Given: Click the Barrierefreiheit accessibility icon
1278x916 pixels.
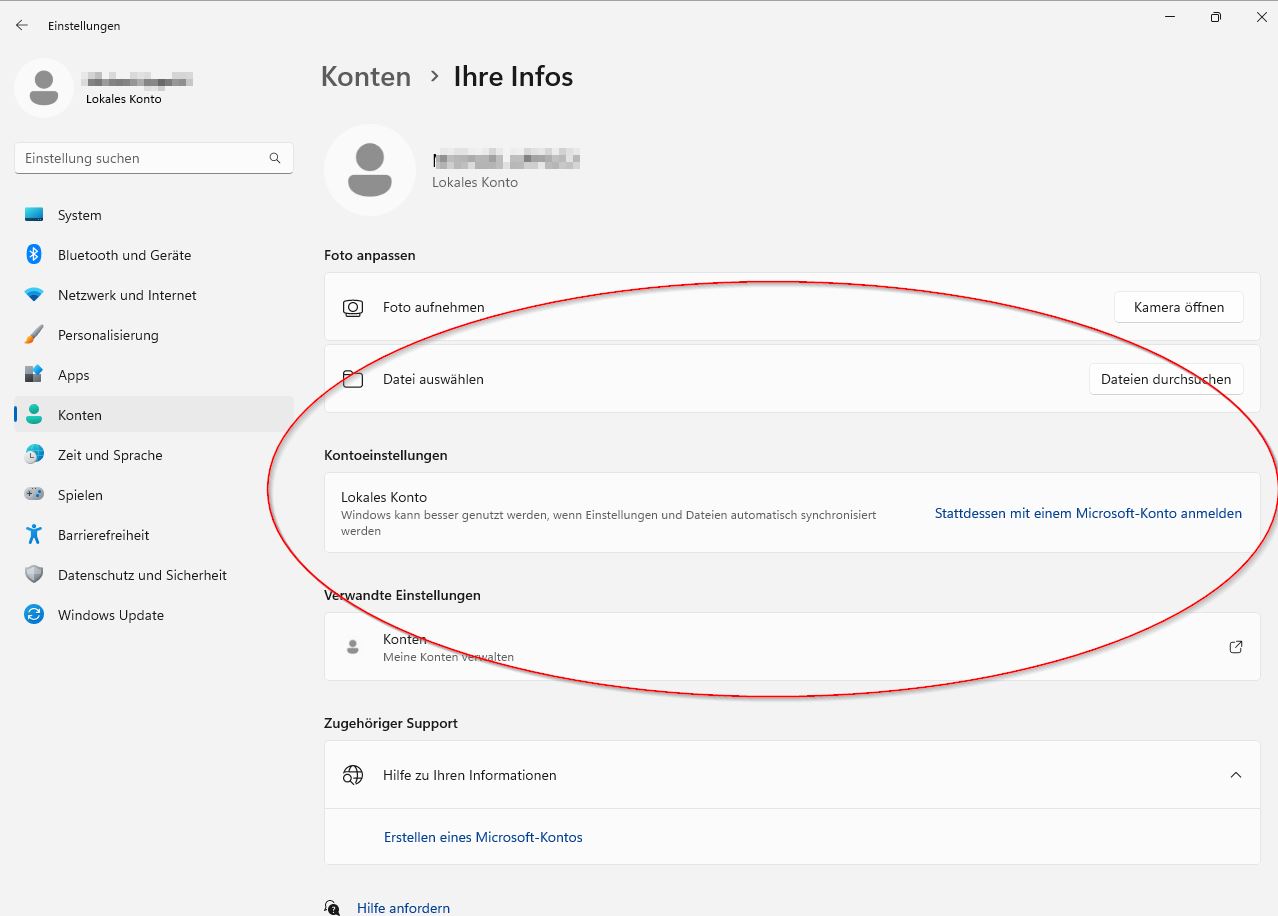Looking at the screenshot, I should (x=34, y=535).
